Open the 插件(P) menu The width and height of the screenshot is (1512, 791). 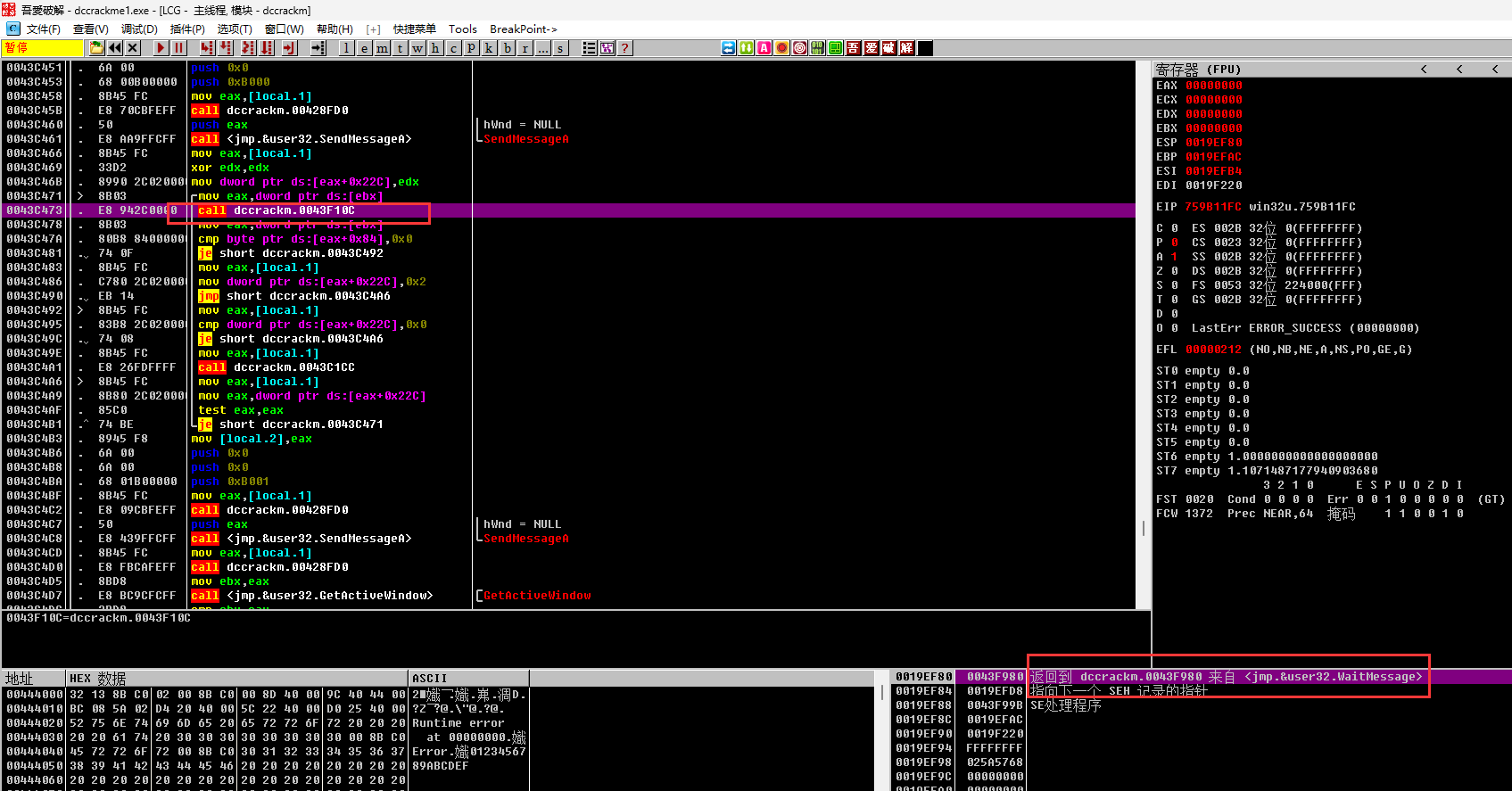click(x=187, y=29)
